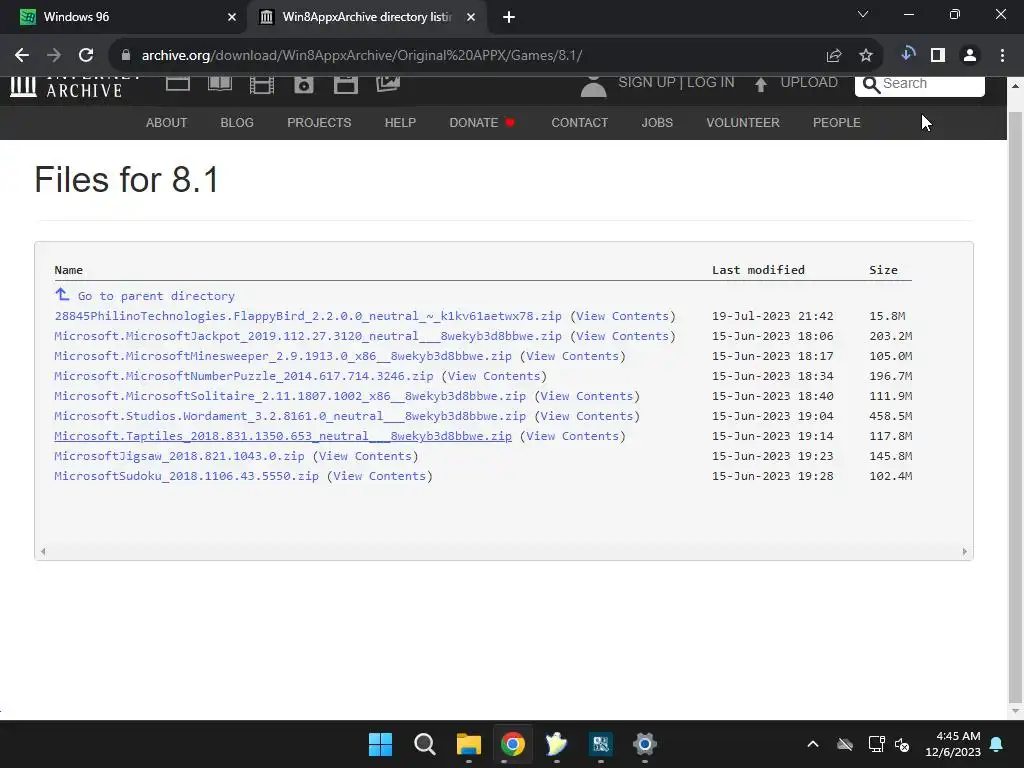Click the user avatar icon beside Sign Up
The height and width of the screenshot is (768, 1024).
tap(594, 86)
